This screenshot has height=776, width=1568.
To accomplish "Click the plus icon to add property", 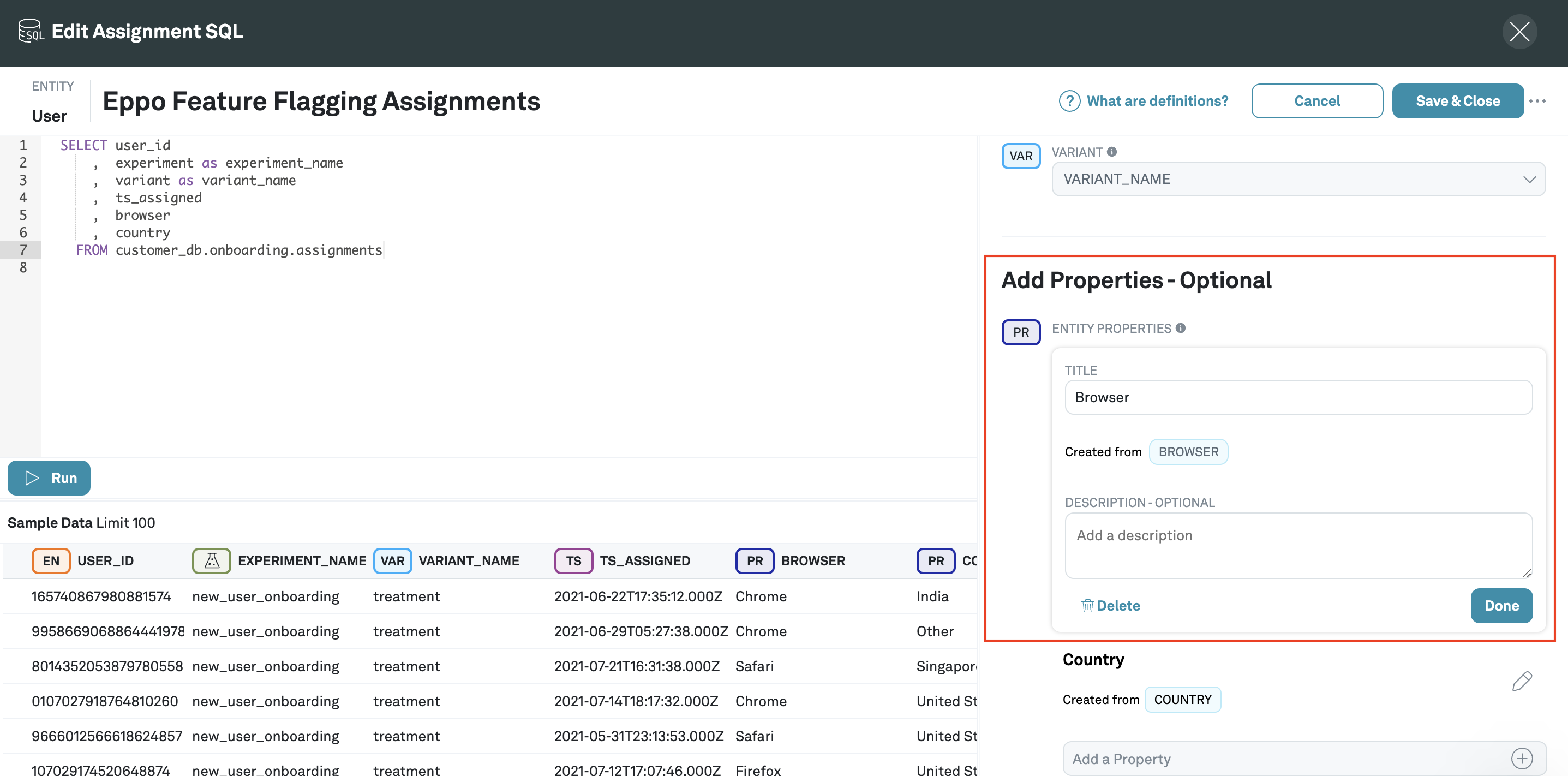I will pos(1521,759).
